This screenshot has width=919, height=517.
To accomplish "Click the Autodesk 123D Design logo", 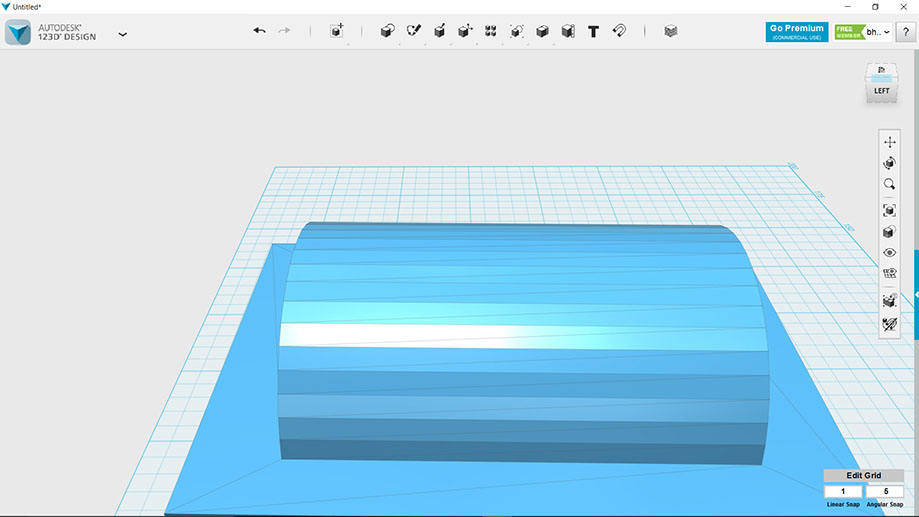I will pyautogui.click(x=18, y=32).
